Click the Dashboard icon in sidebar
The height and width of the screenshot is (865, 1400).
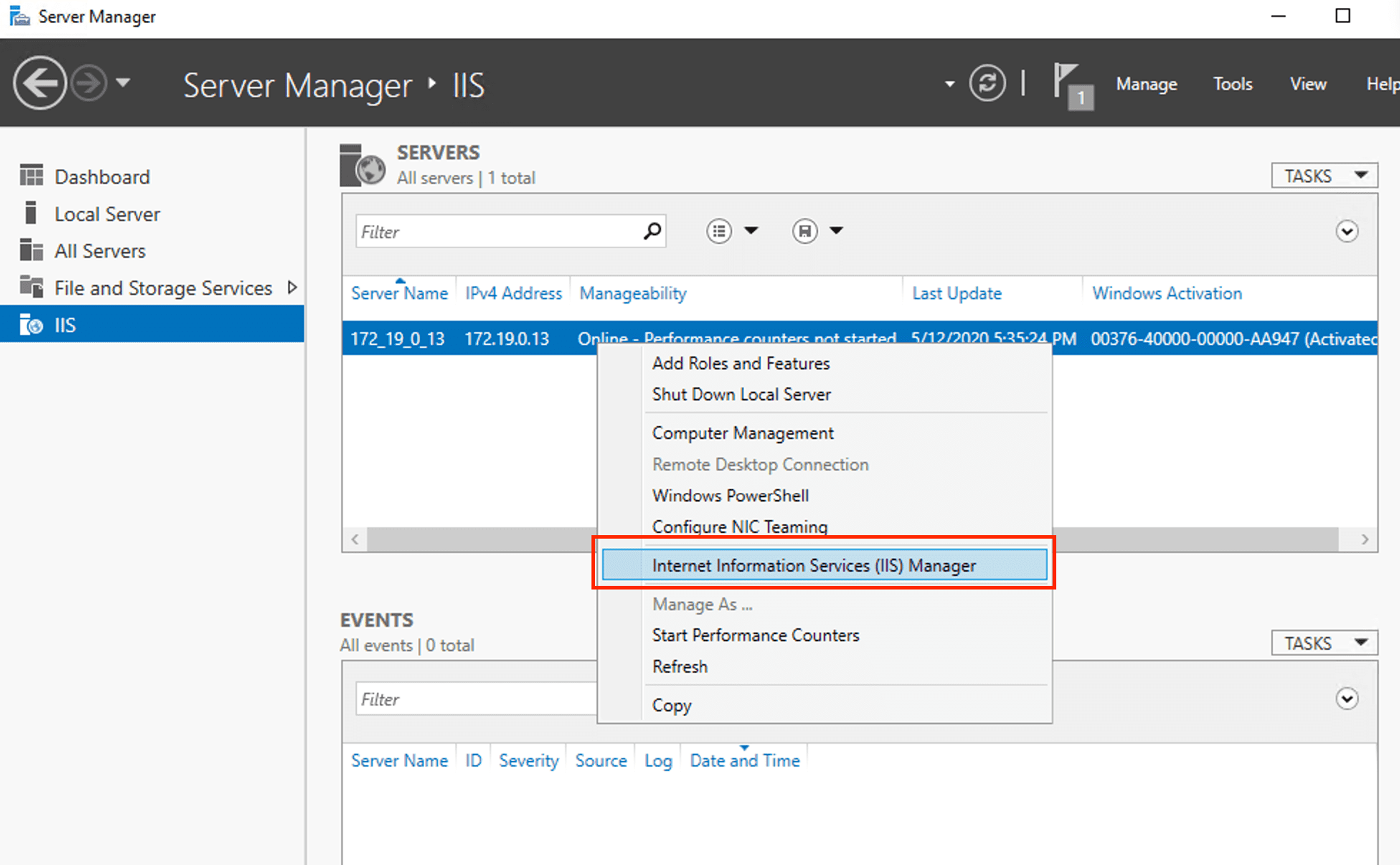31,175
